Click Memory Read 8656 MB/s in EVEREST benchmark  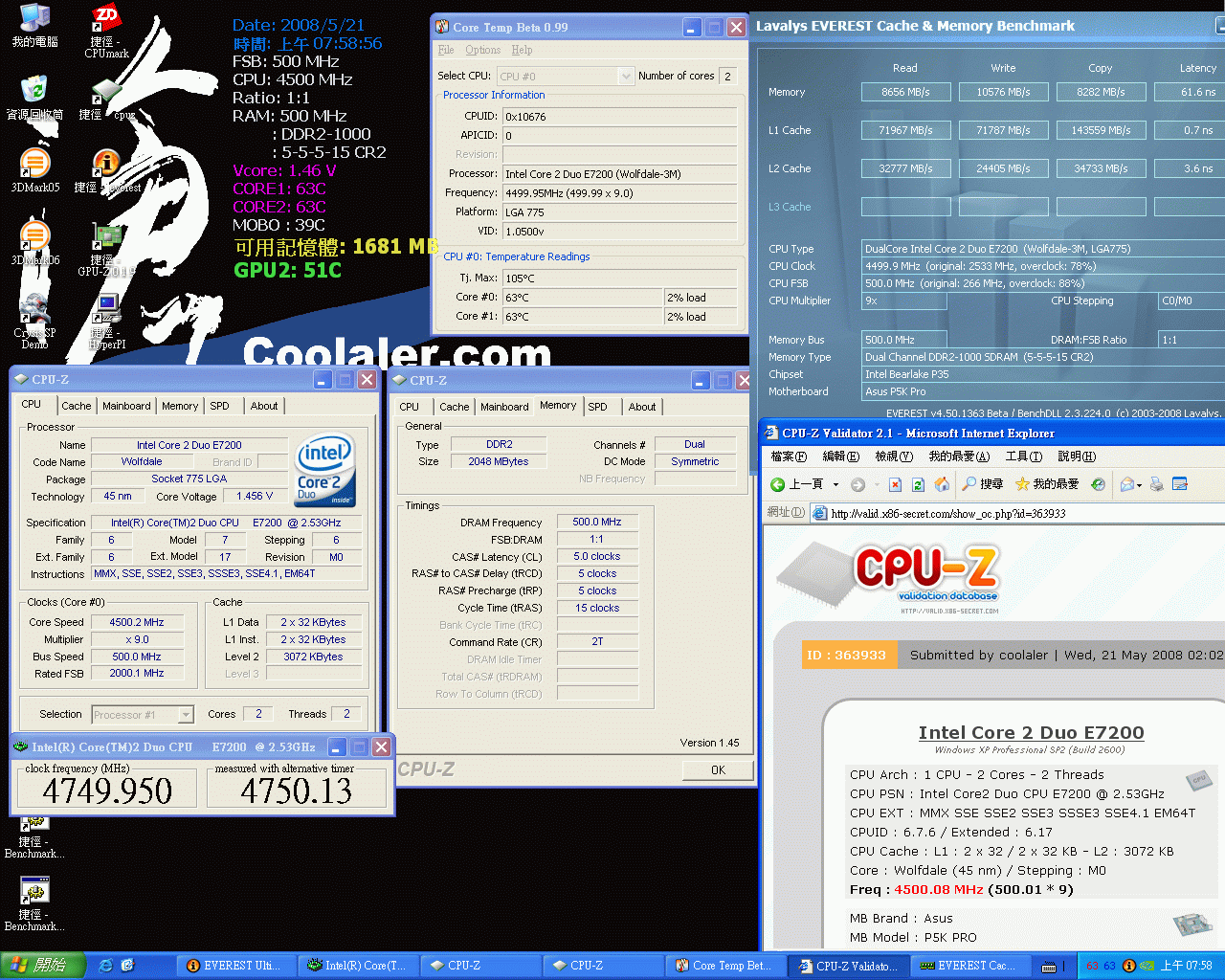point(905,92)
